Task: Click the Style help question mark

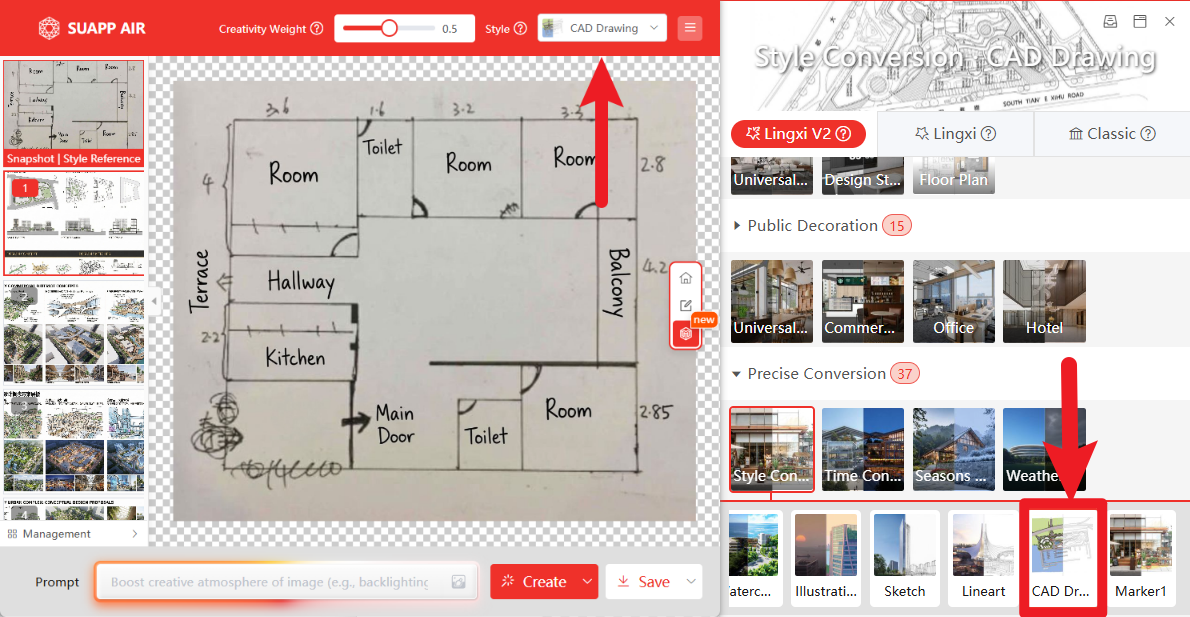Action: [x=520, y=29]
